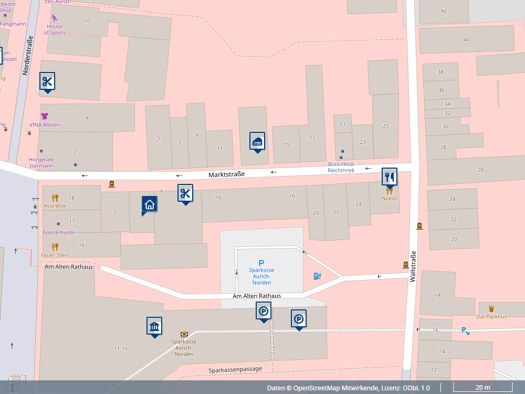The image size is (525, 394).
Task: Select the Marktstraße street label
Action: 227,174
